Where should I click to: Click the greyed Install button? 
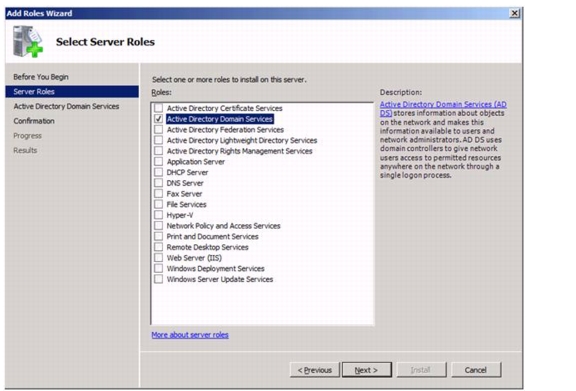(421, 370)
